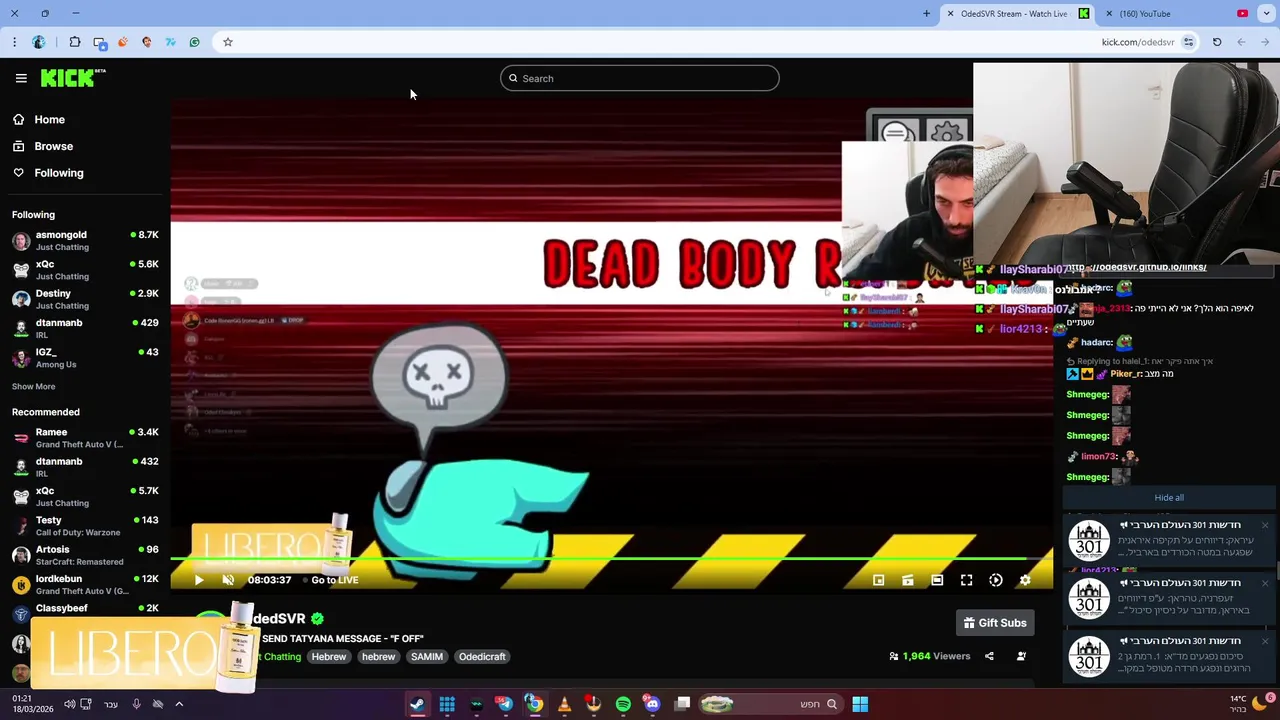Click the verified badge next to OdedSVR

(317, 619)
